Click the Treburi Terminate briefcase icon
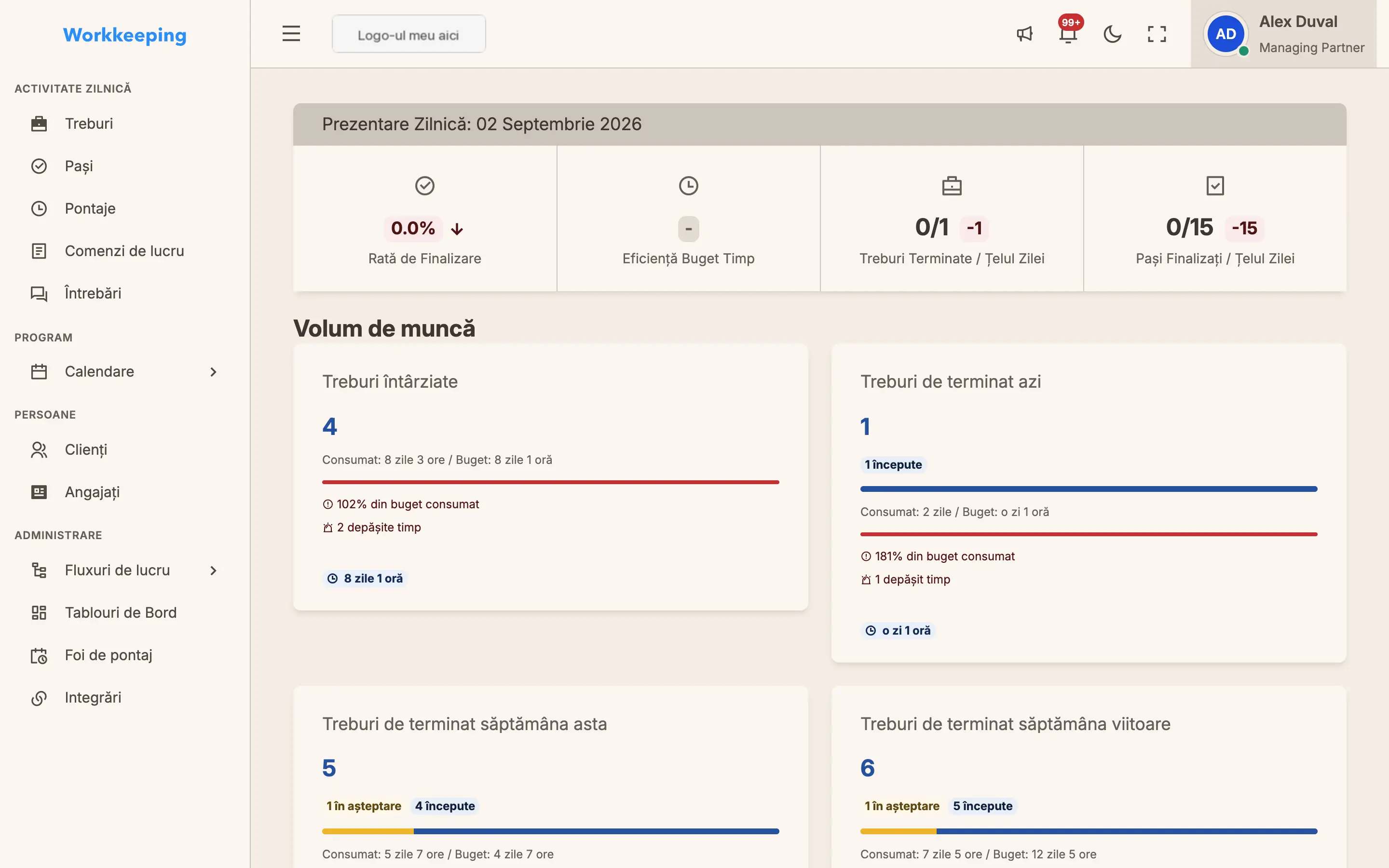The width and height of the screenshot is (1389, 868). click(952, 186)
